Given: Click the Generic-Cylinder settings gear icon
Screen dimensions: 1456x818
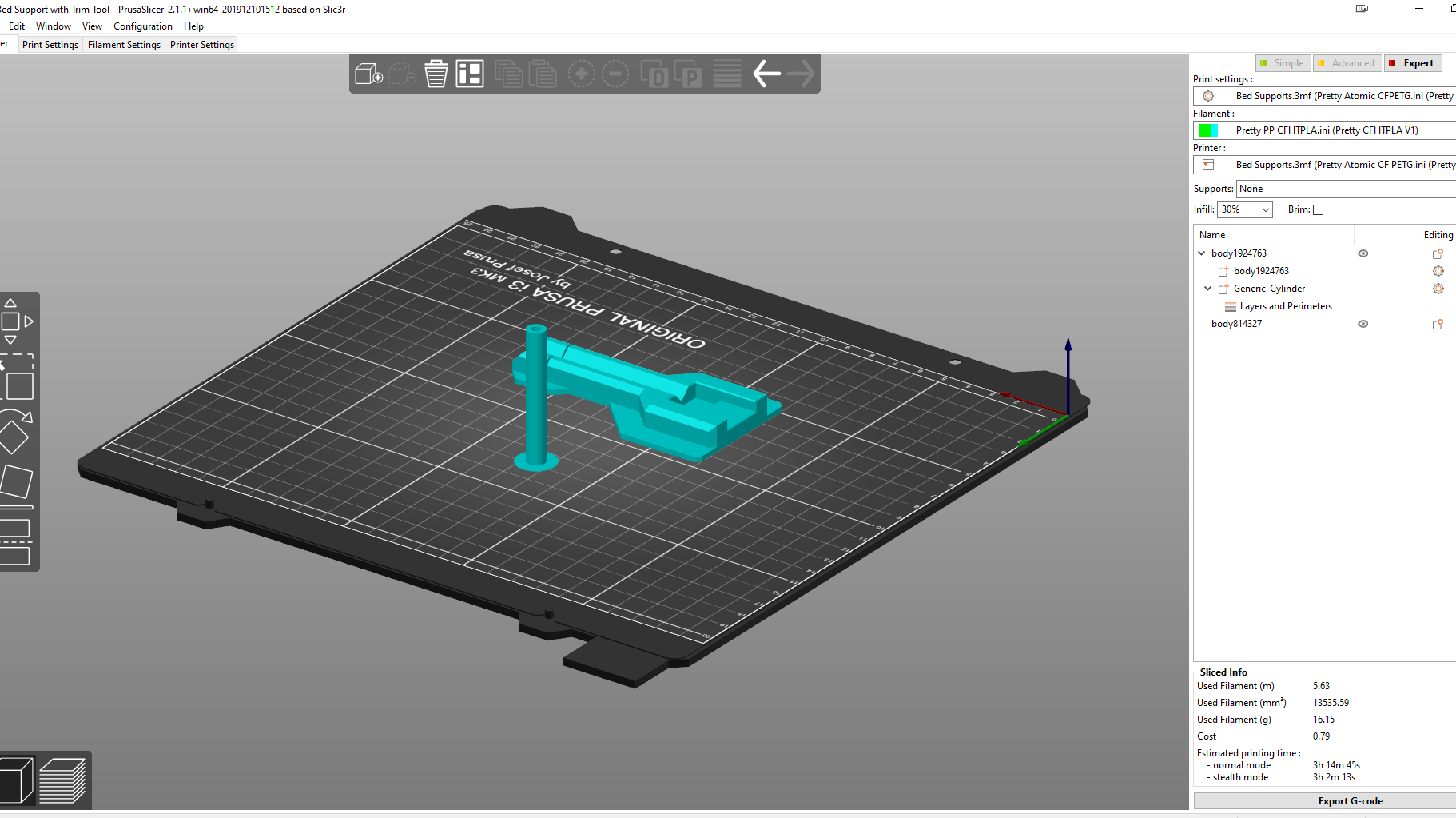Looking at the screenshot, I should (1438, 289).
